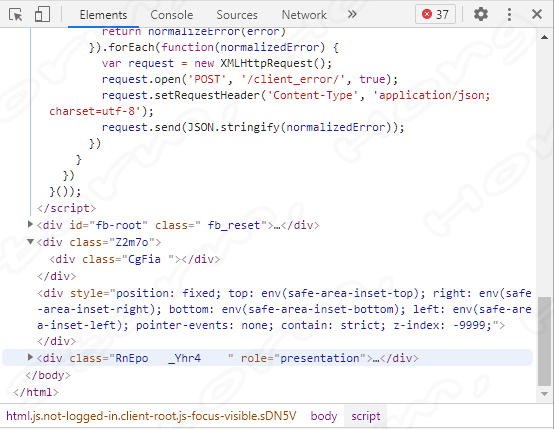Screen dimensions: 554x429
Task: Expand the RnEpo presentation div node
Action: pyautogui.click(x=30, y=357)
